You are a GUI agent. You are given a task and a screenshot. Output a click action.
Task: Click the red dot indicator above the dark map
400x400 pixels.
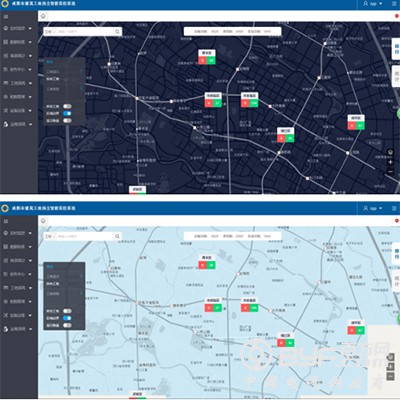[397, 16]
